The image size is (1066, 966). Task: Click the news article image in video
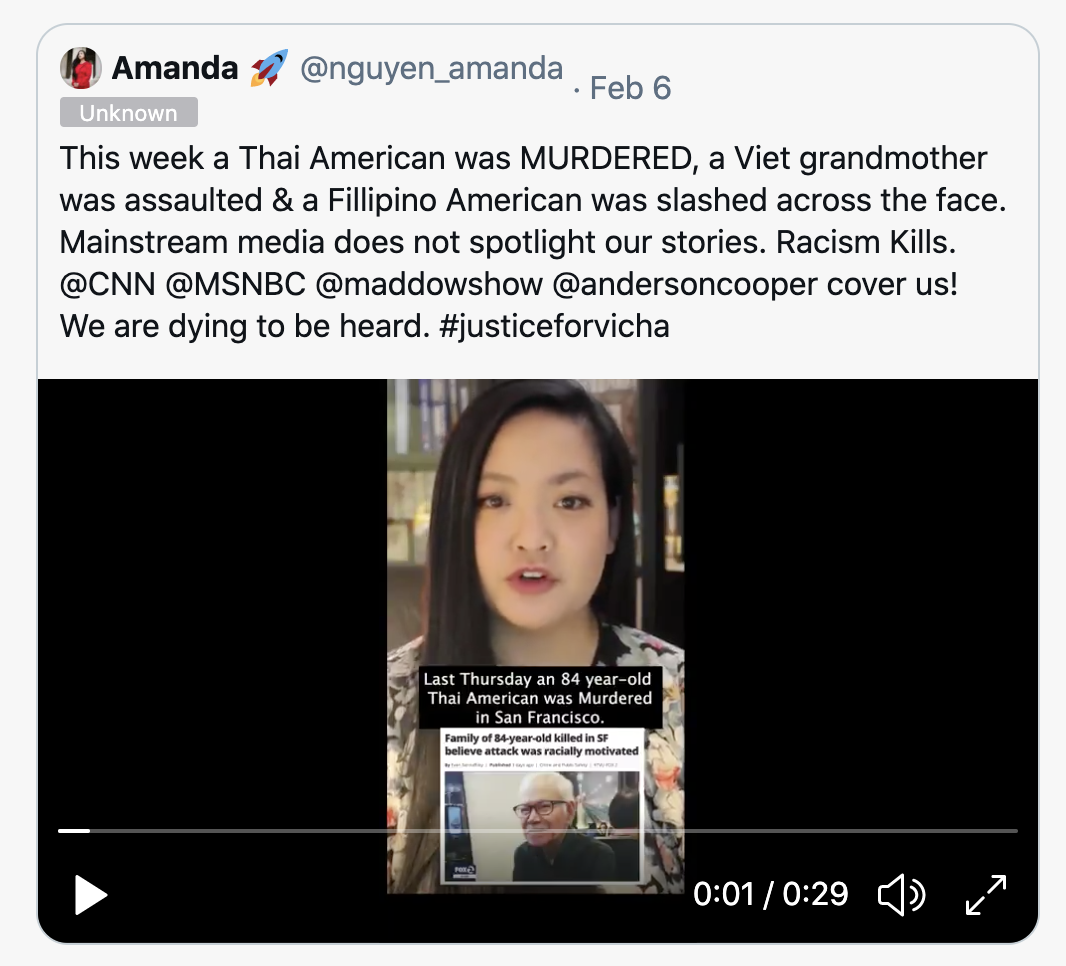point(541,806)
